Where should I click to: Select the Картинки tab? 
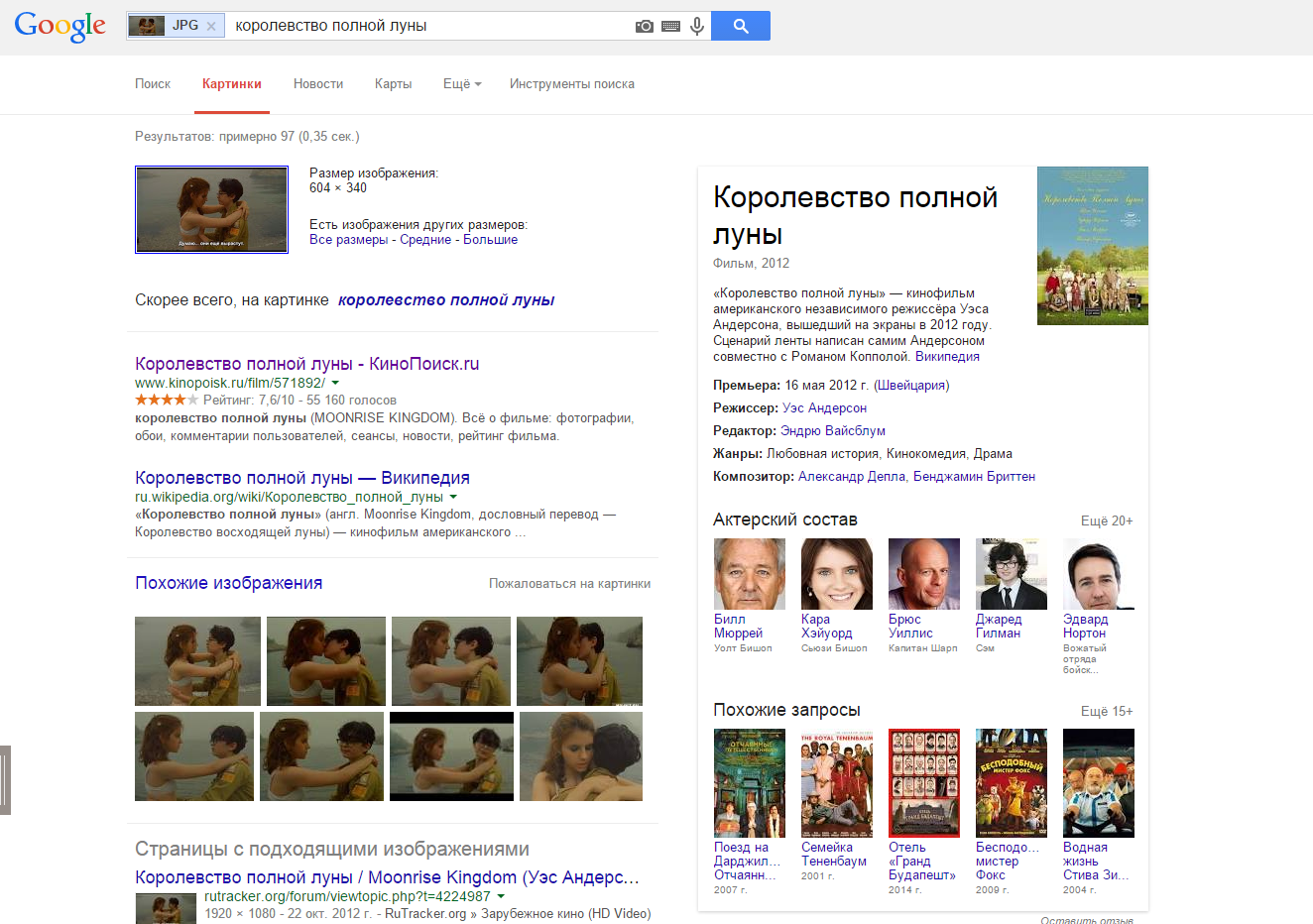click(x=232, y=84)
